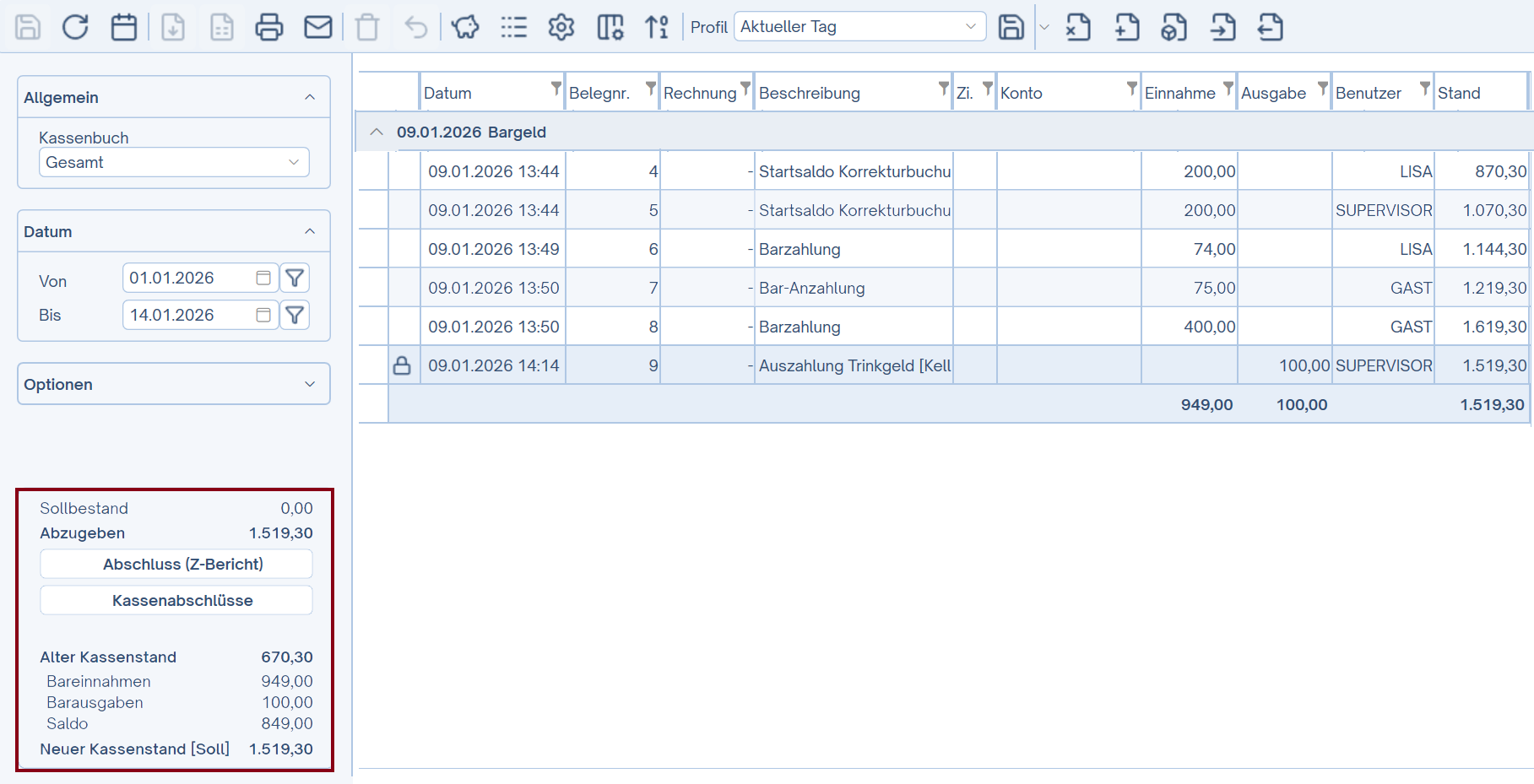The width and height of the screenshot is (1534, 784).
Task: Toggle the Datum column filter funnel
Action: tap(556, 88)
